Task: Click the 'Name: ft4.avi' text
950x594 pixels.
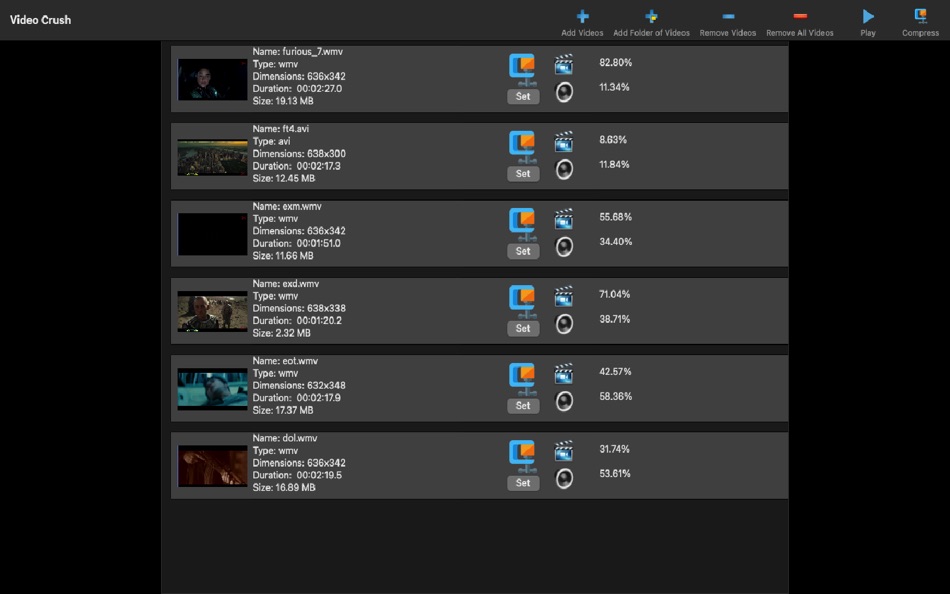Action: pyautogui.click(x=281, y=129)
